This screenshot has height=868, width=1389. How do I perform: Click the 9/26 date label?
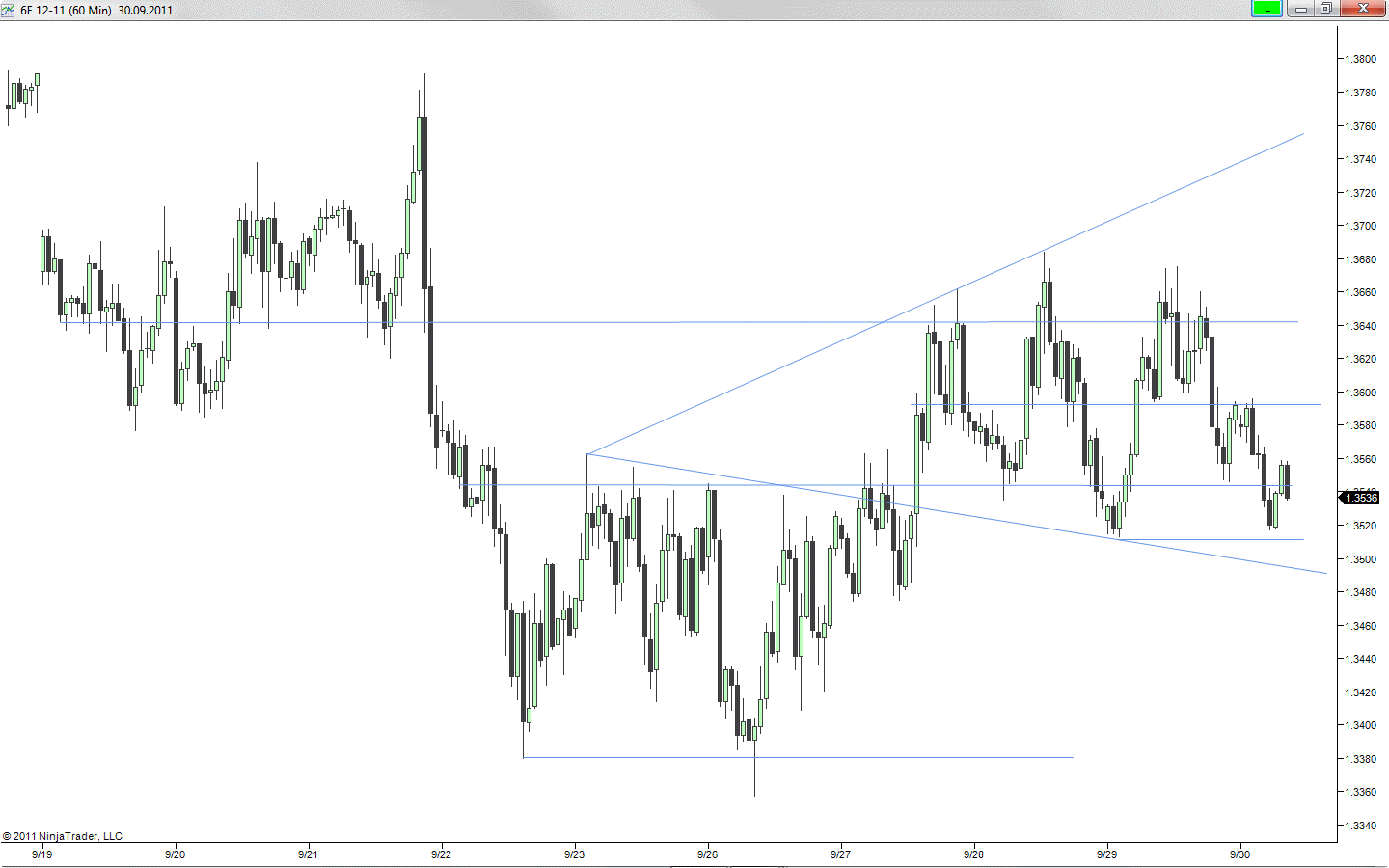(707, 854)
